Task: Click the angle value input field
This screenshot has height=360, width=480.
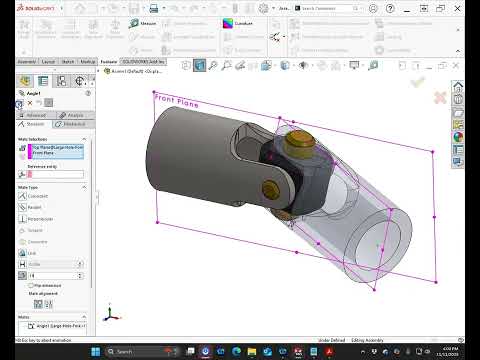Action: (52, 276)
